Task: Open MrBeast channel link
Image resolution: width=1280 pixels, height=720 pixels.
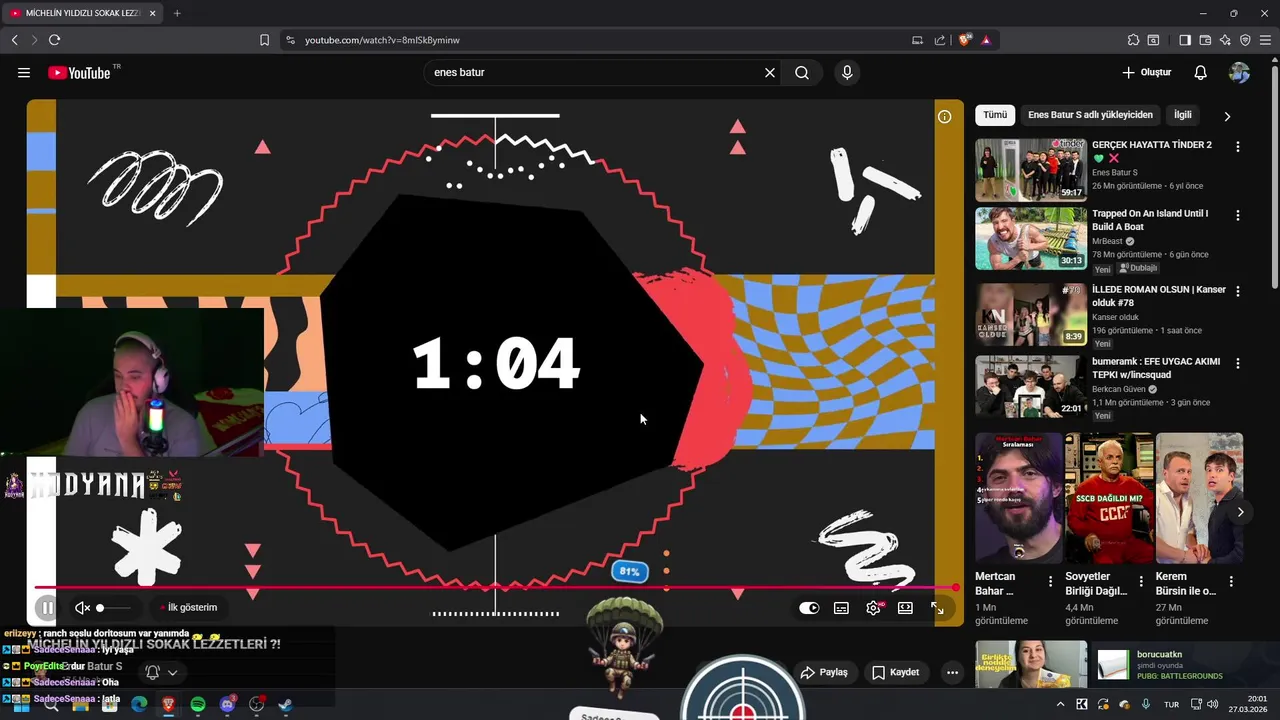Action: (x=1108, y=241)
